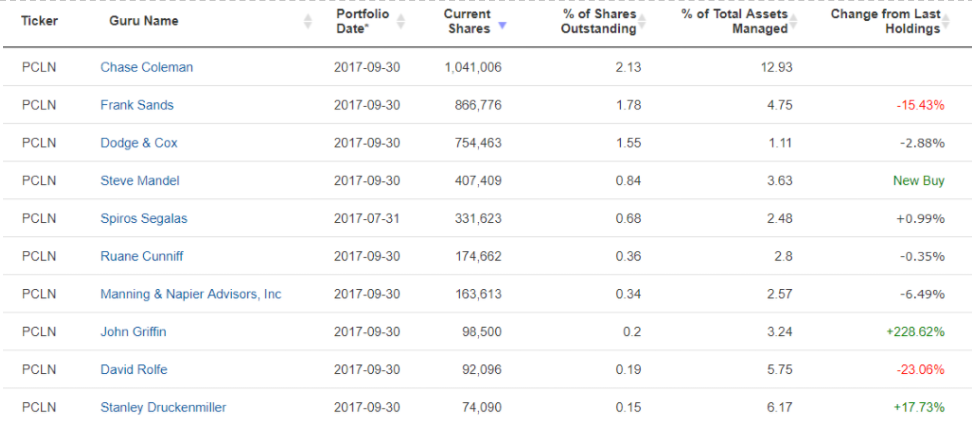The width and height of the screenshot is (972, 424).
Task: Select the -2.88% change value
Action: point(923,143)
